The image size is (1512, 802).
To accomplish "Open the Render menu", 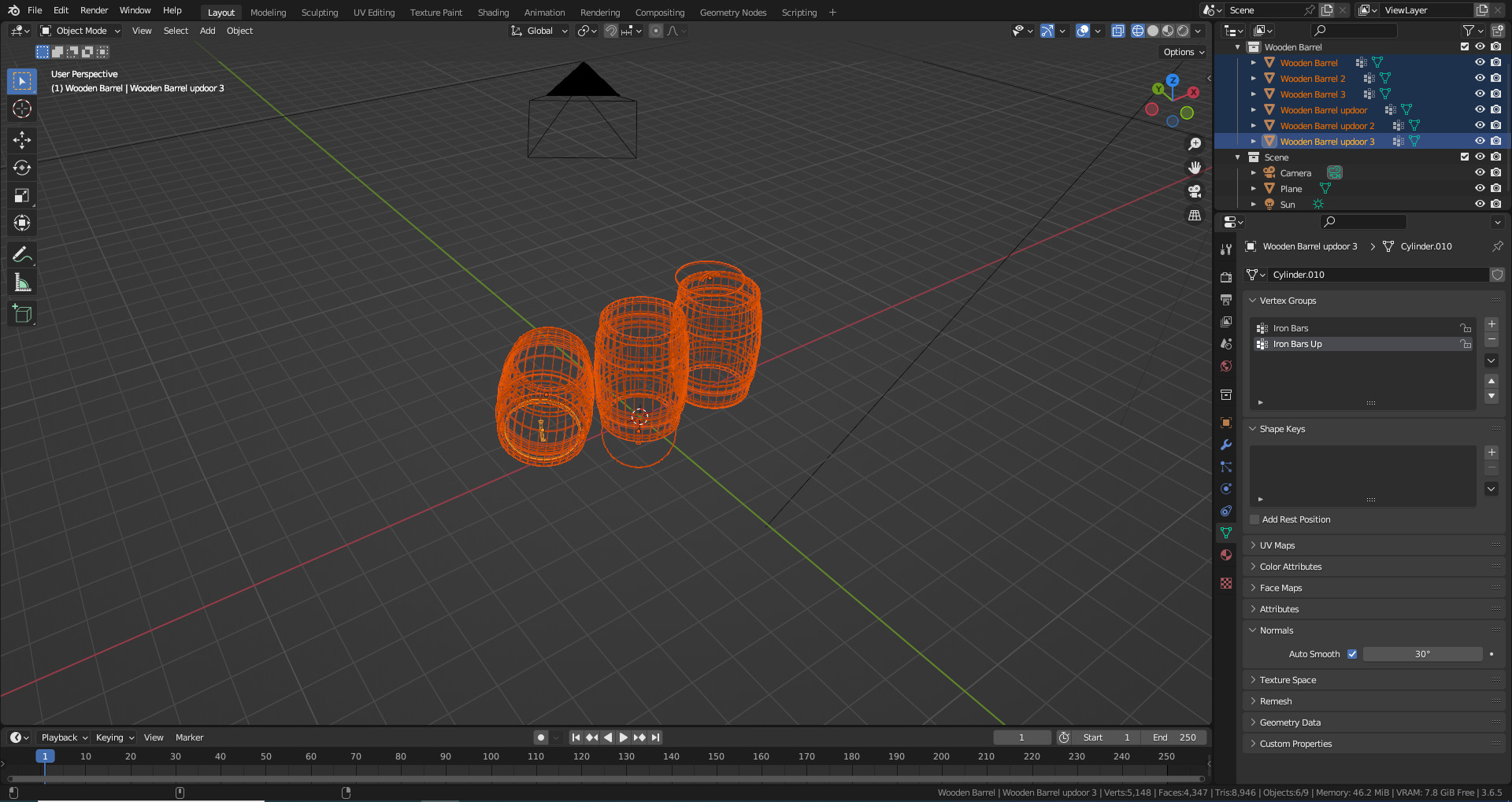I will (94, 10).
